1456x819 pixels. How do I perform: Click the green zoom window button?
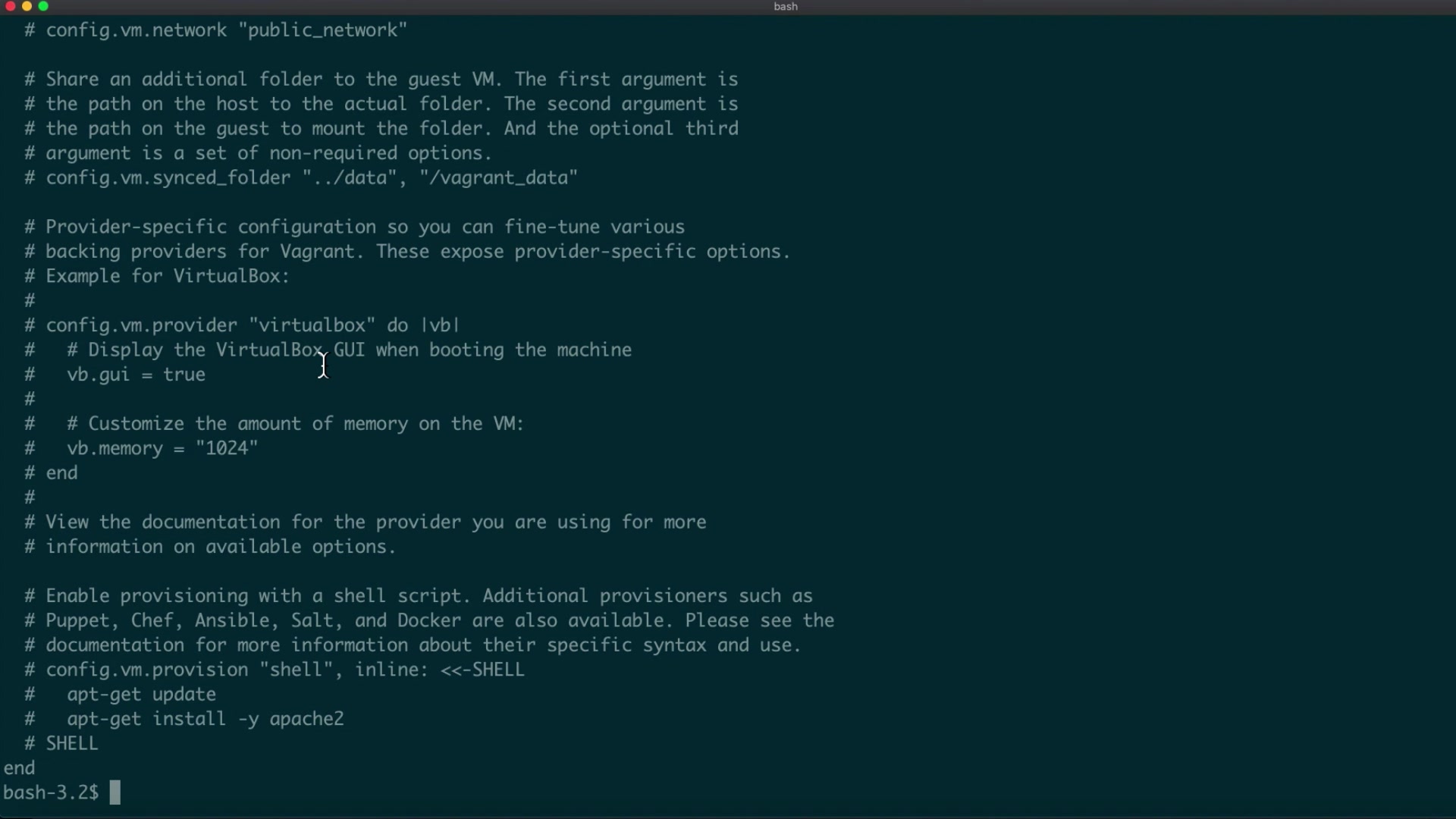(x=44, y=7)
